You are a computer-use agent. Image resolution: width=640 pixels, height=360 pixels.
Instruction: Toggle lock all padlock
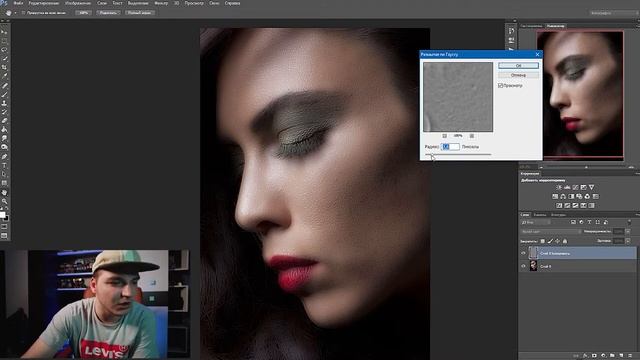pyautogui.click(x=565, y=241)
